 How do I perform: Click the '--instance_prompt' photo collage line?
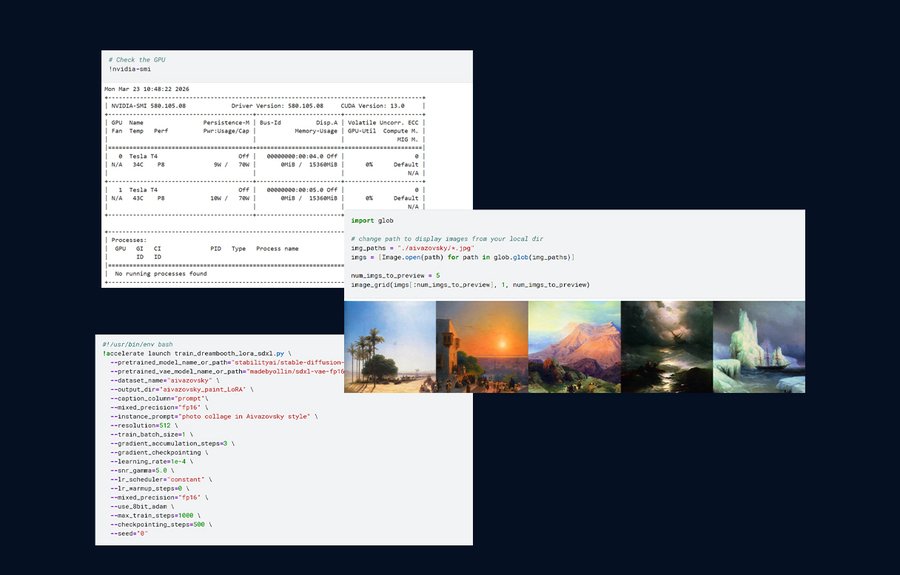pyautogui.click(x=214, y=417)
